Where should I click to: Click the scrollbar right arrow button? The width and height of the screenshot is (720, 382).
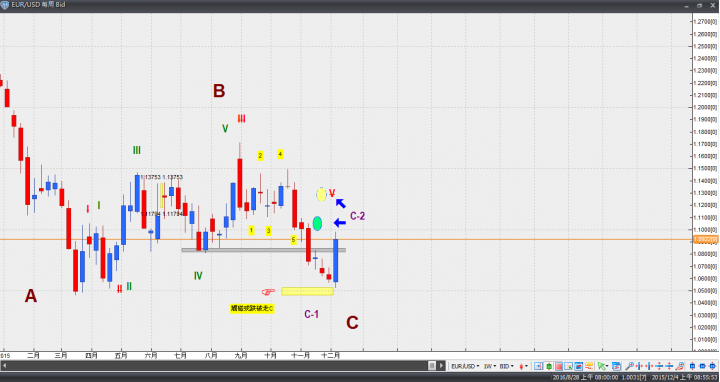point(441,366)
